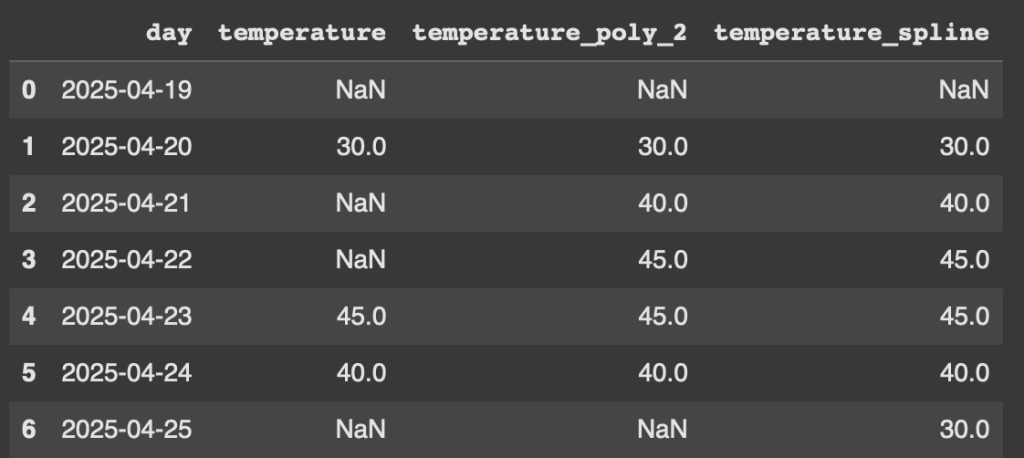The image size is (1024, 458).
Task: Click the temperature_poly_2 column header
Action: point(550,33)
